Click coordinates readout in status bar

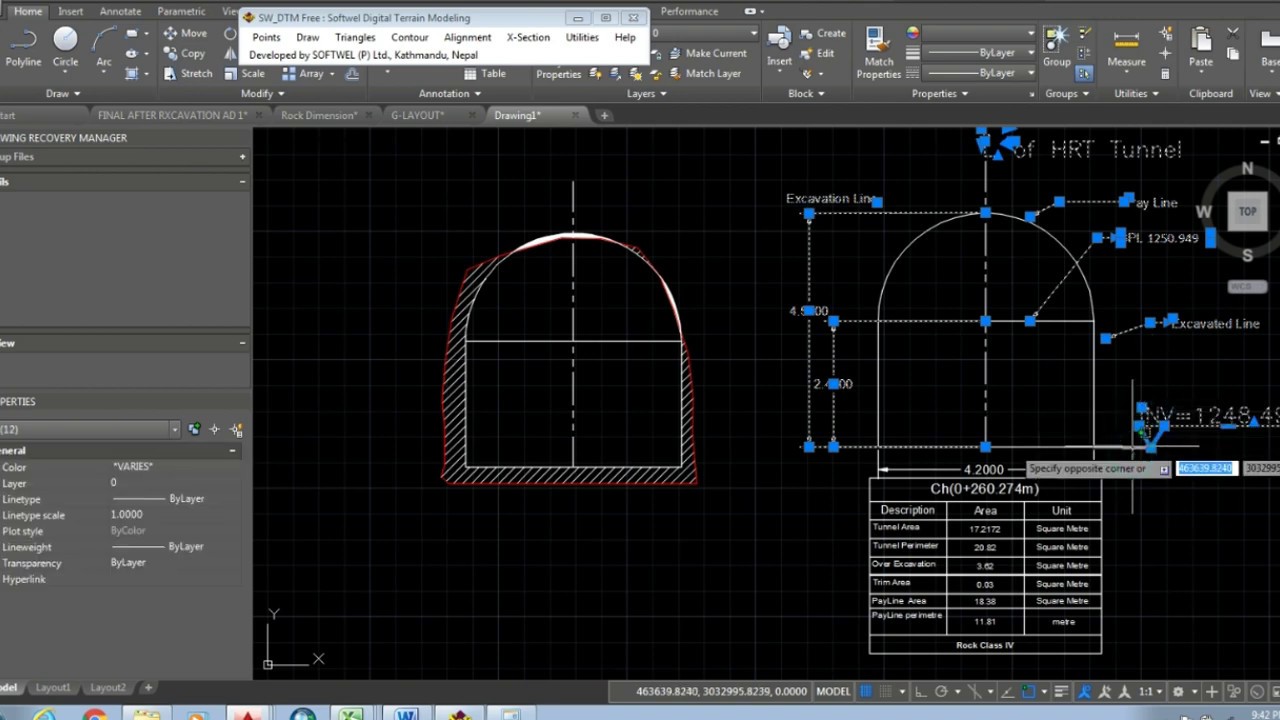721,691
